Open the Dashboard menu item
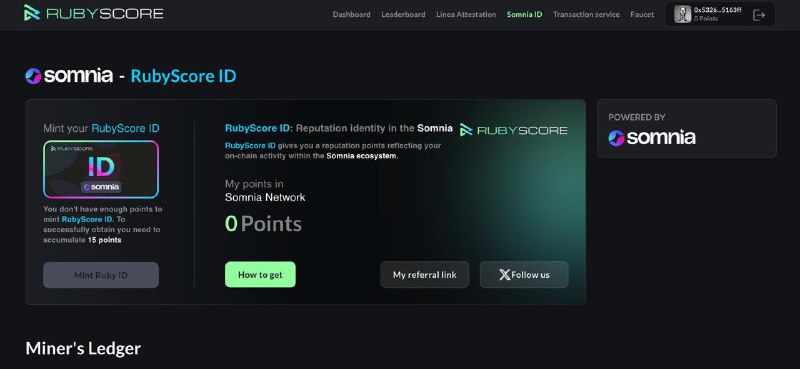 click(352, 14)
